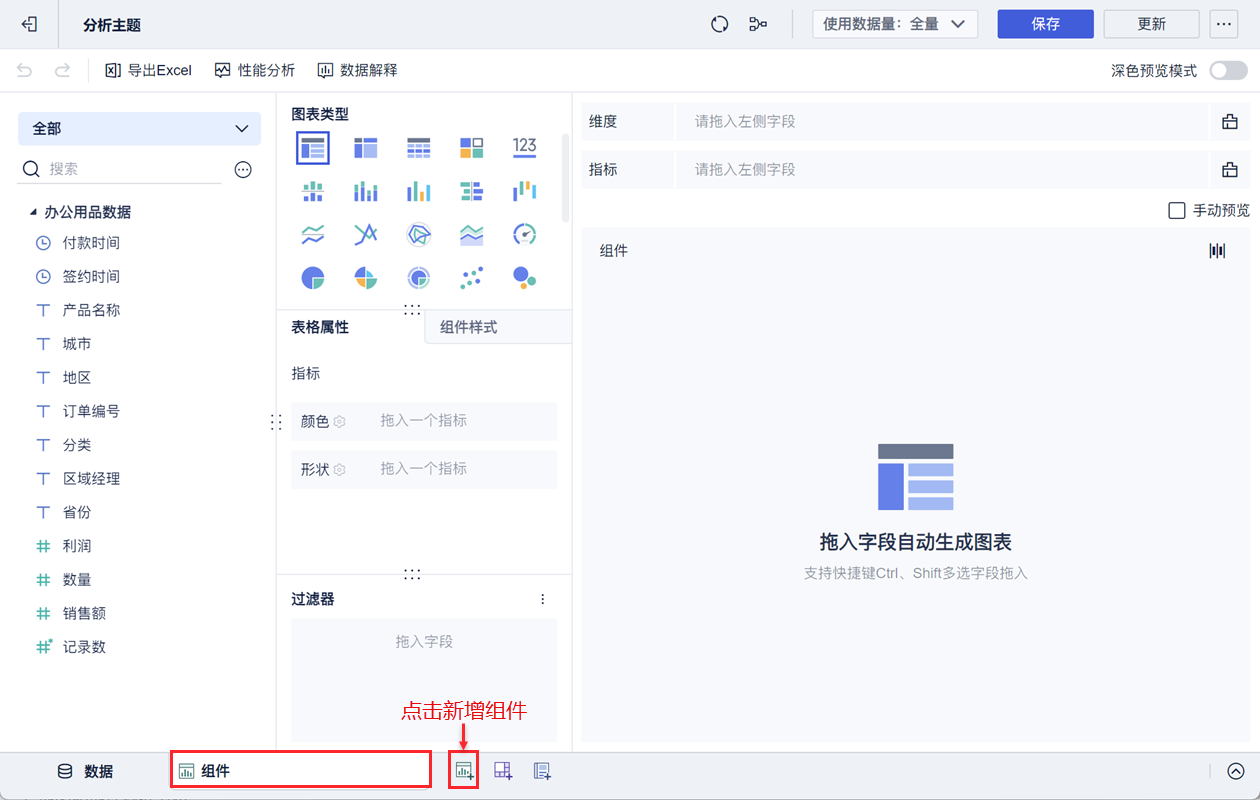Click the add dashboard icon

click(503, 771)
